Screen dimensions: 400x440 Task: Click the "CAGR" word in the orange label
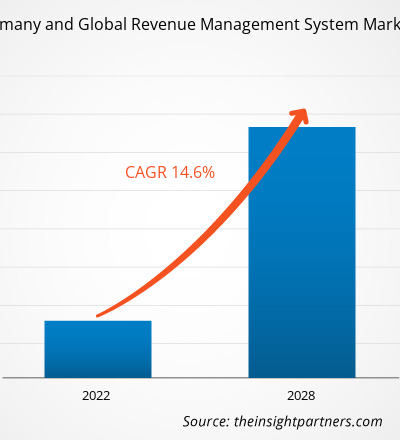click(x=146, y=172)
